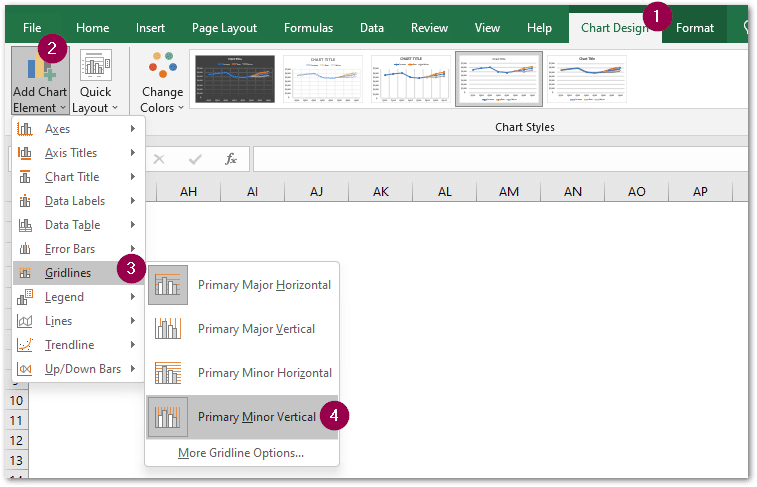Screen dimensions: 757x487
Task: Click the Data Labels icon
Action: (26, 201)
